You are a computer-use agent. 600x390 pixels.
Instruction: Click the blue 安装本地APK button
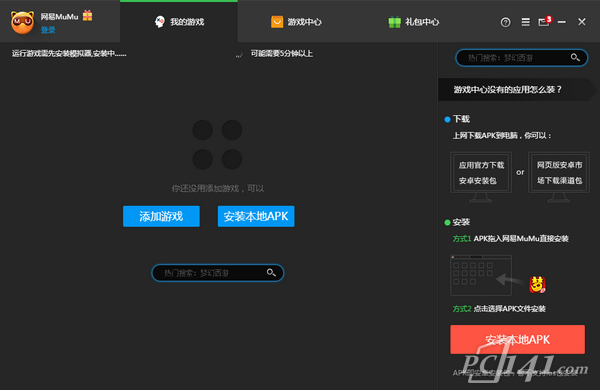click(256, 216)
